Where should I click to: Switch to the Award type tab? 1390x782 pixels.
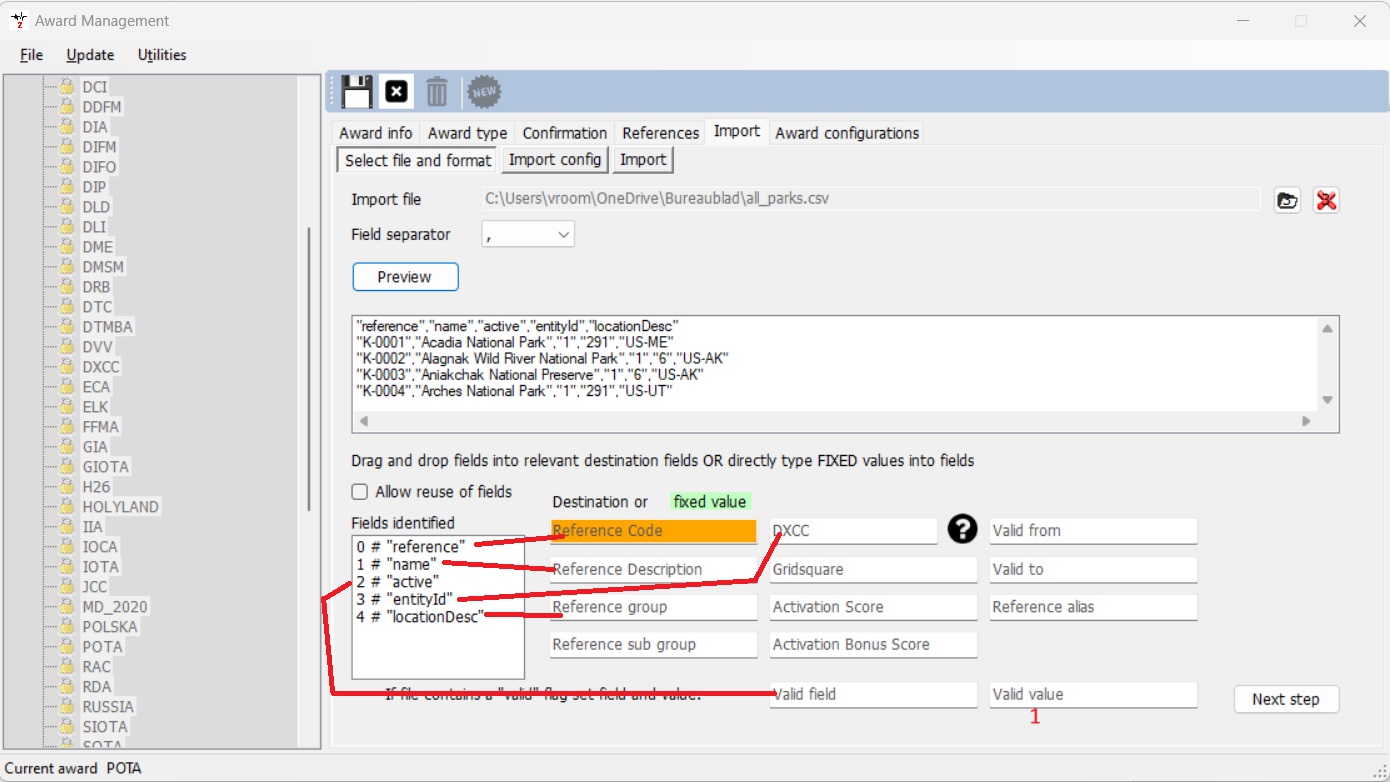(x=467, y=133)
